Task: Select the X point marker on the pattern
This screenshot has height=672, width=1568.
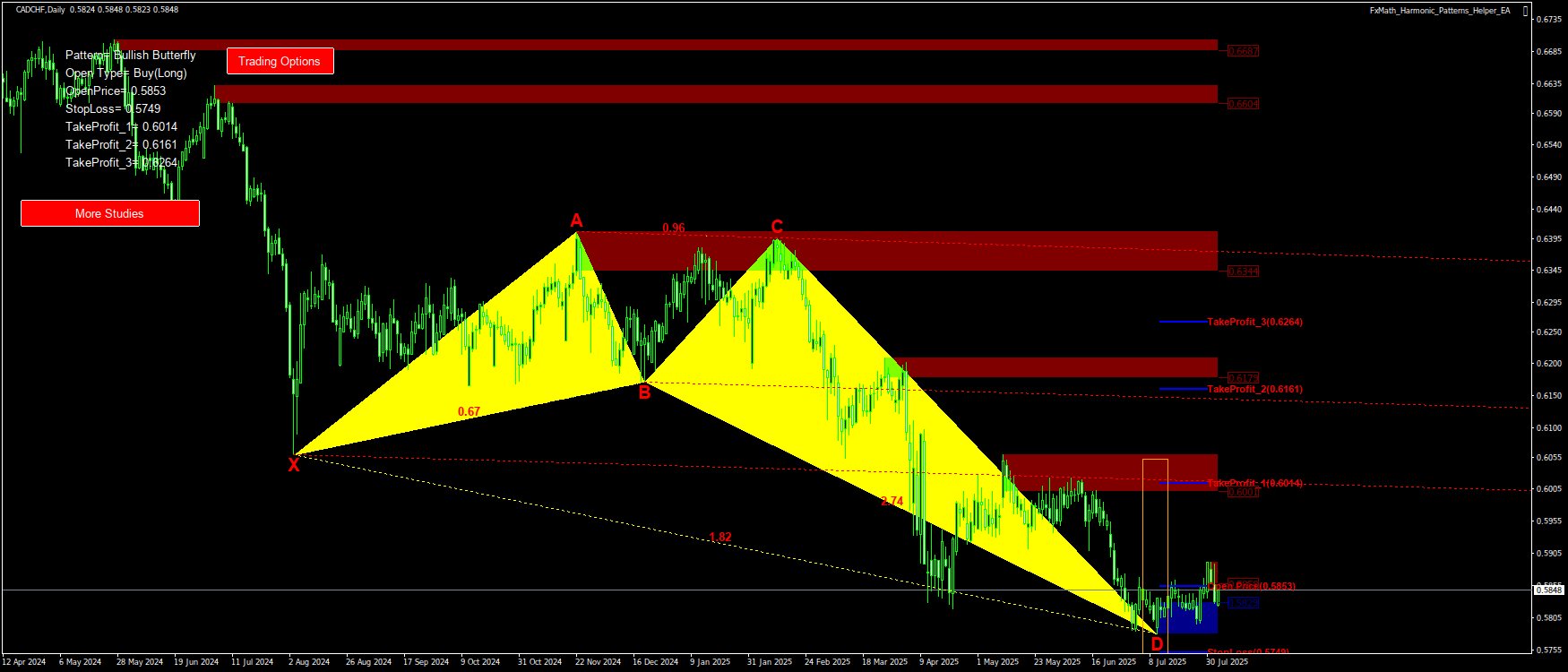Action: point(294,465)
